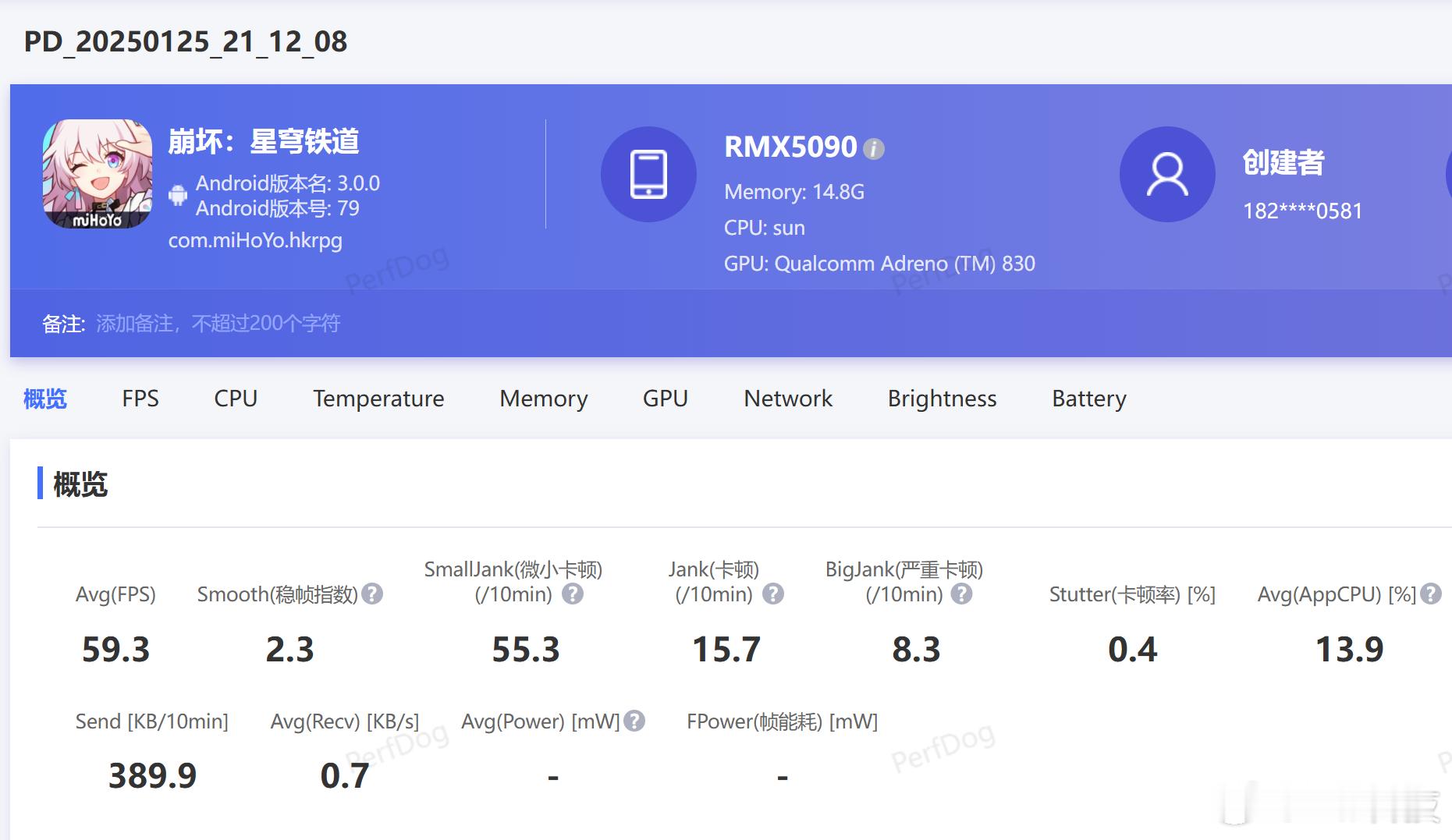The image size is (1452, 840).
Task: Switch to the GPU tab
Action: [666, 399]
